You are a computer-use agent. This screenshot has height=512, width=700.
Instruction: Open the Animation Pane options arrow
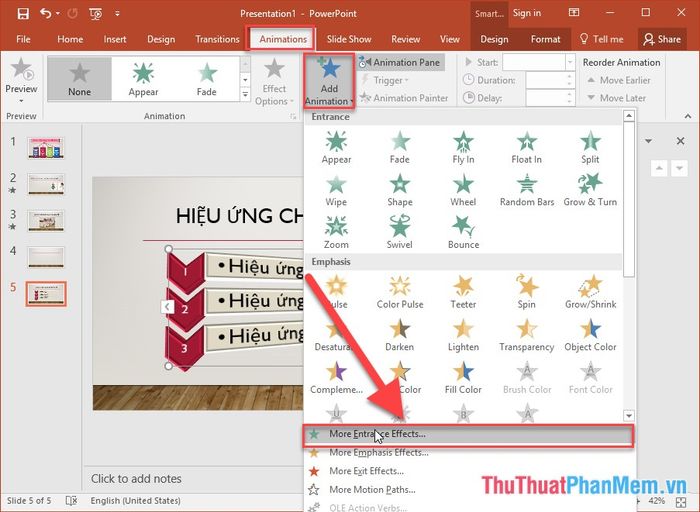tap(648, 141)
